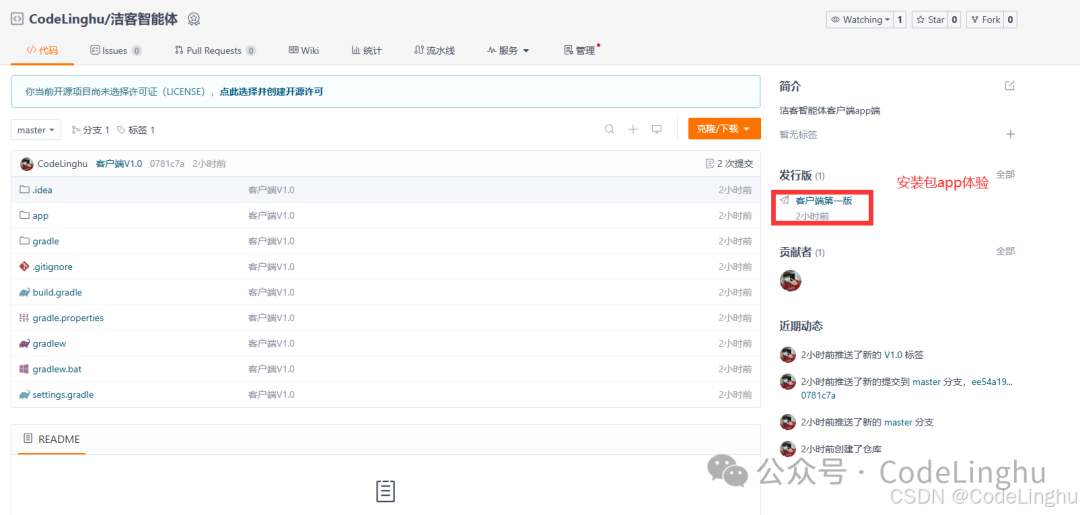Click the Star count 0
Image resolution: width=1080 pixels, height=515 pixels.
pos(955,20)
